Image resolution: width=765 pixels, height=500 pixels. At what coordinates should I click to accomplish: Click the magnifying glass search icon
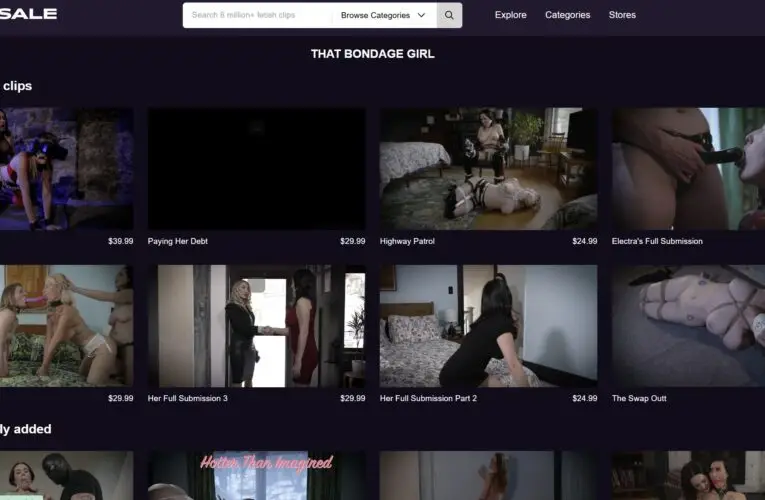pos(449,15)
